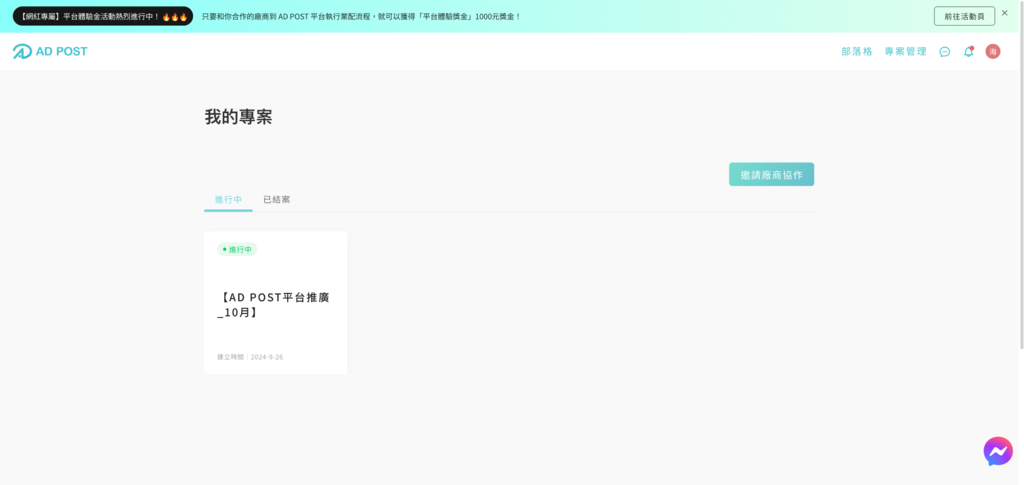
Task: Open the AD POST平台推廣_10月 project card
Action: 276,303
